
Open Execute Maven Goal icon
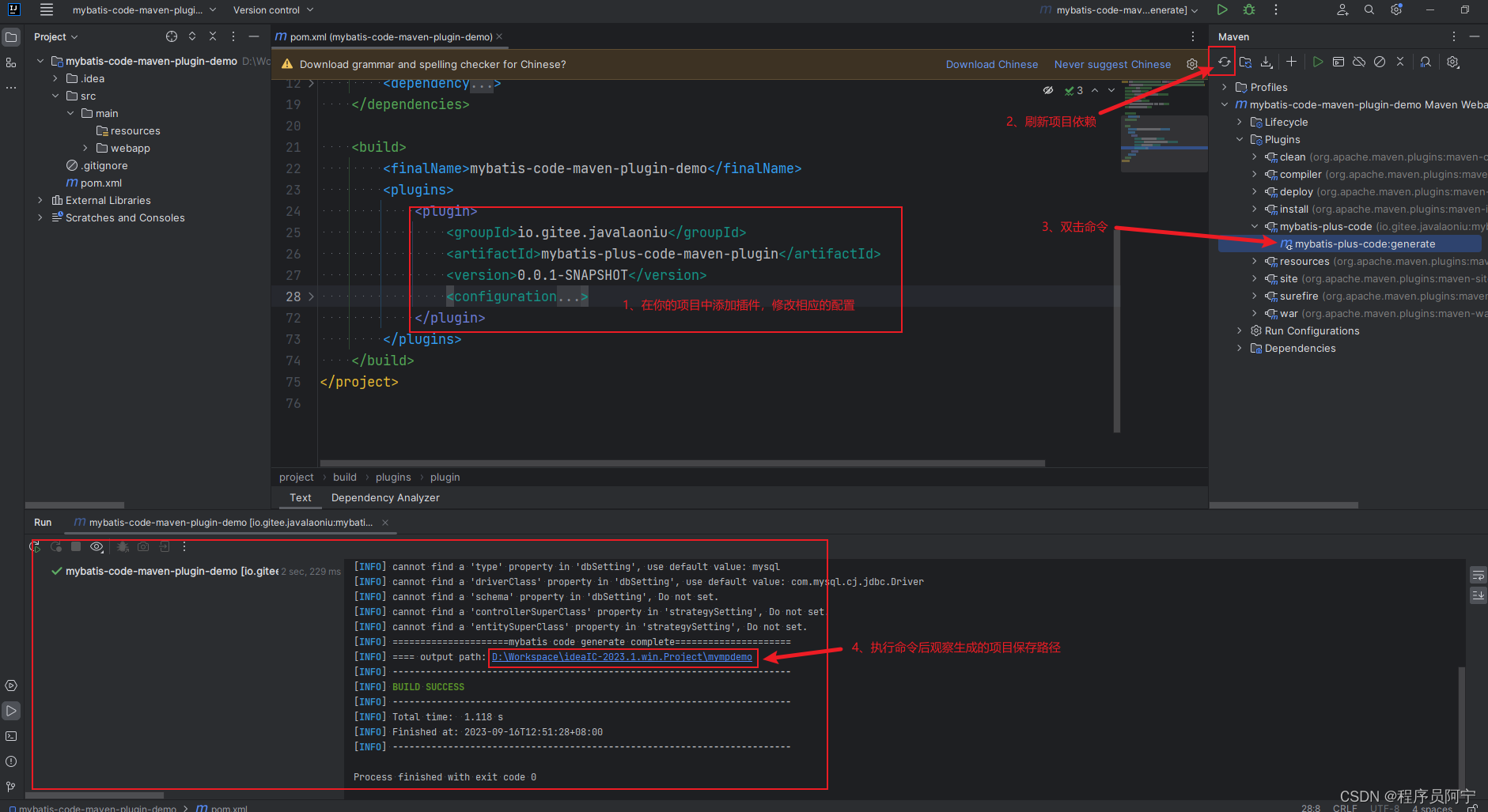pos(1338,62)
